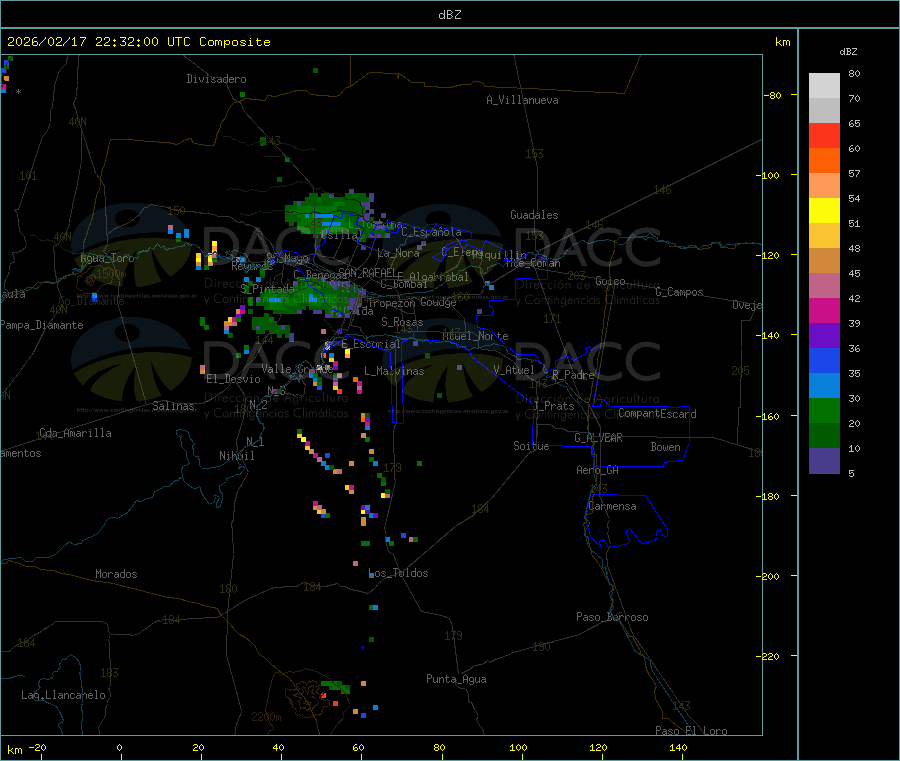
Task: Click the dBZ title at the top
Action: [x=449, y=15]
